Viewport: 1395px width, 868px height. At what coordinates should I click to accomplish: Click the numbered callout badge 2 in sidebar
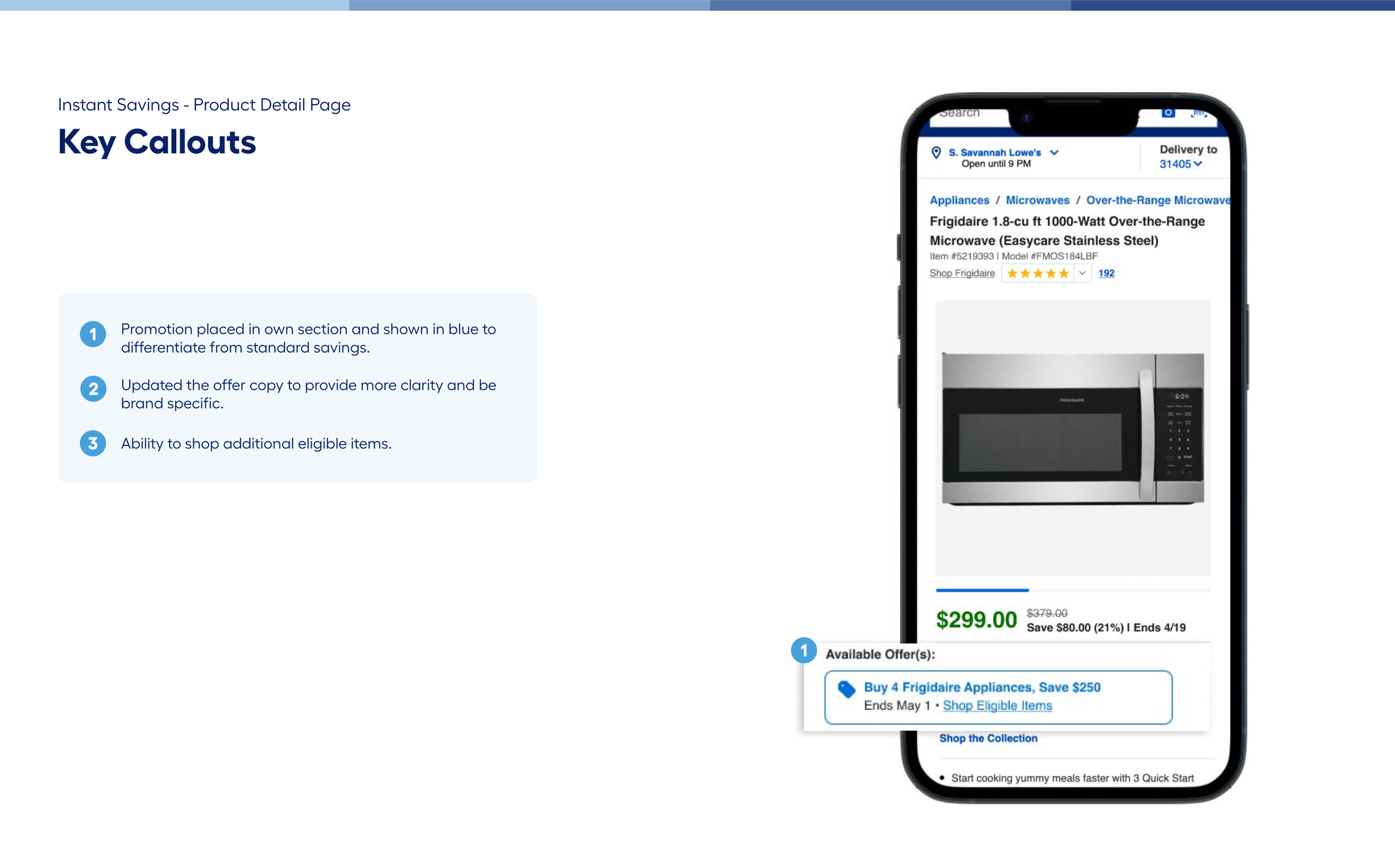(93, 389)
